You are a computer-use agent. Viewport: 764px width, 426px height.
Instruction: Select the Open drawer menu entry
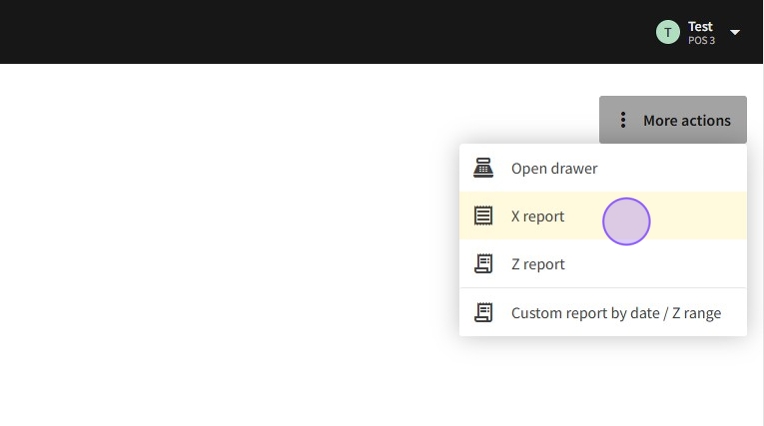[x=554, y=168]
